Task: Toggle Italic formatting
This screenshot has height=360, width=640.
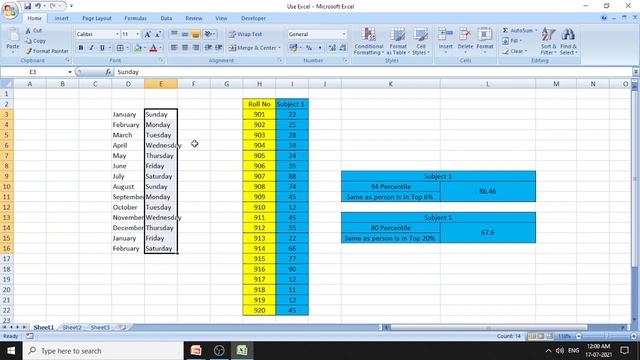Action: (x=91, y=48)
